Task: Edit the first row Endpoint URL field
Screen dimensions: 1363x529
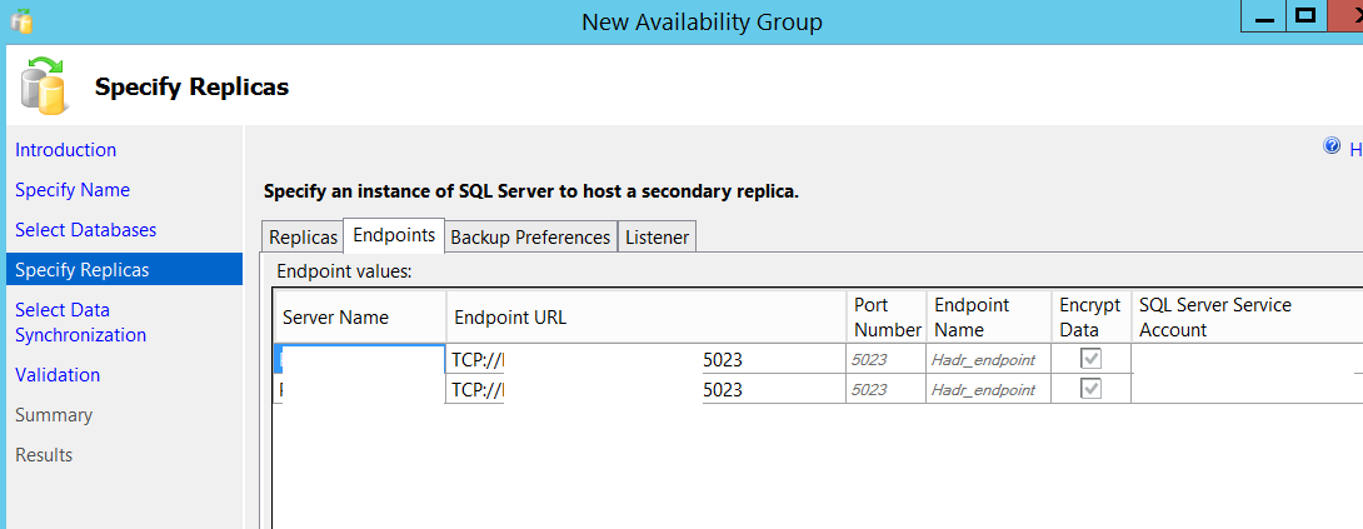Action: coord(646,359)
